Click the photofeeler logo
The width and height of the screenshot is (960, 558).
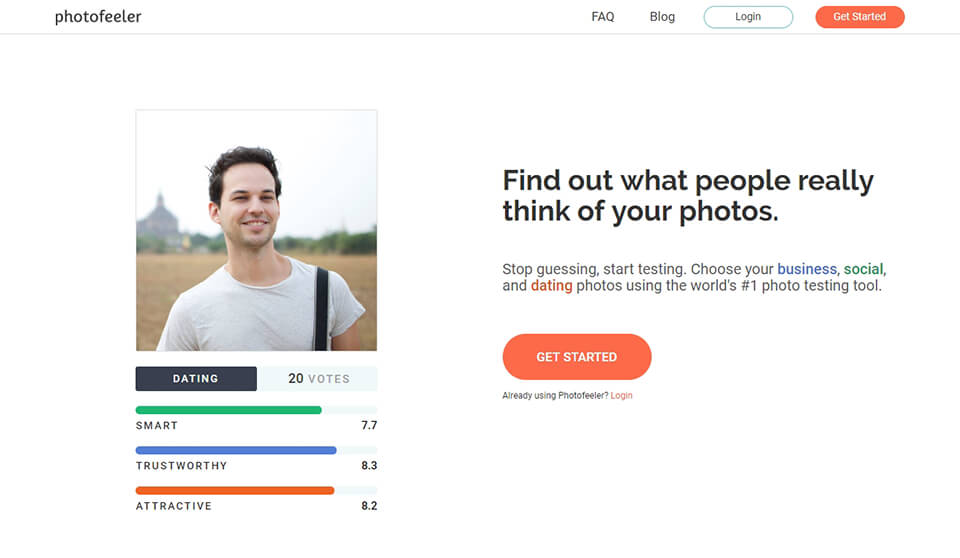(x=98, y=17)
